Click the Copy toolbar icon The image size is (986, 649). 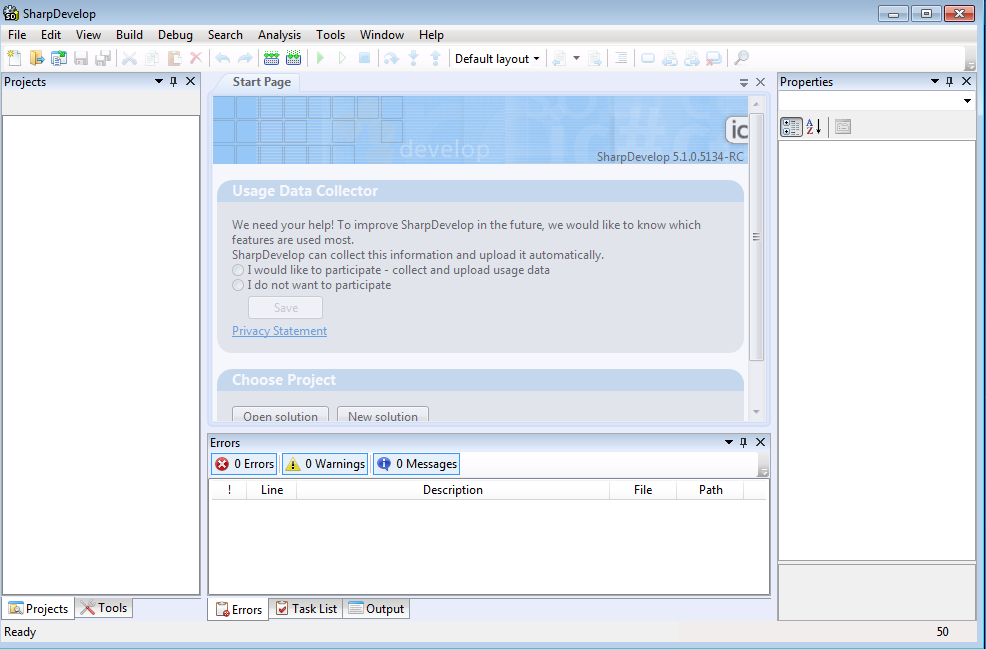(152, 58)
